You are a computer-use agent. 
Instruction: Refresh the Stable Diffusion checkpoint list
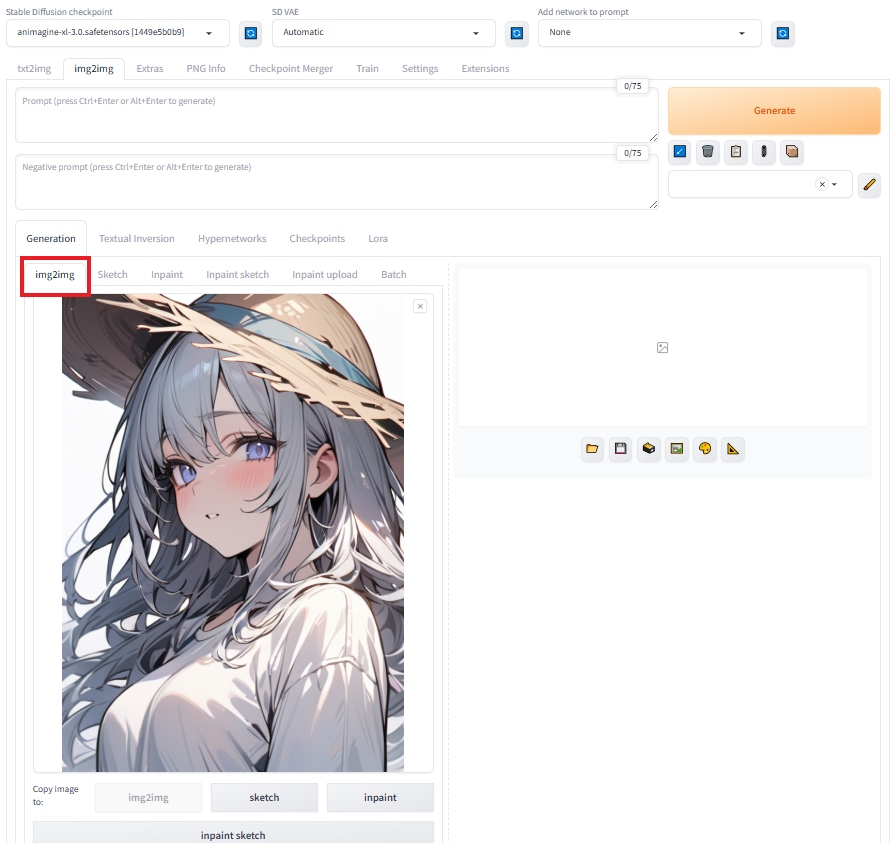click(x=250, y=33)
